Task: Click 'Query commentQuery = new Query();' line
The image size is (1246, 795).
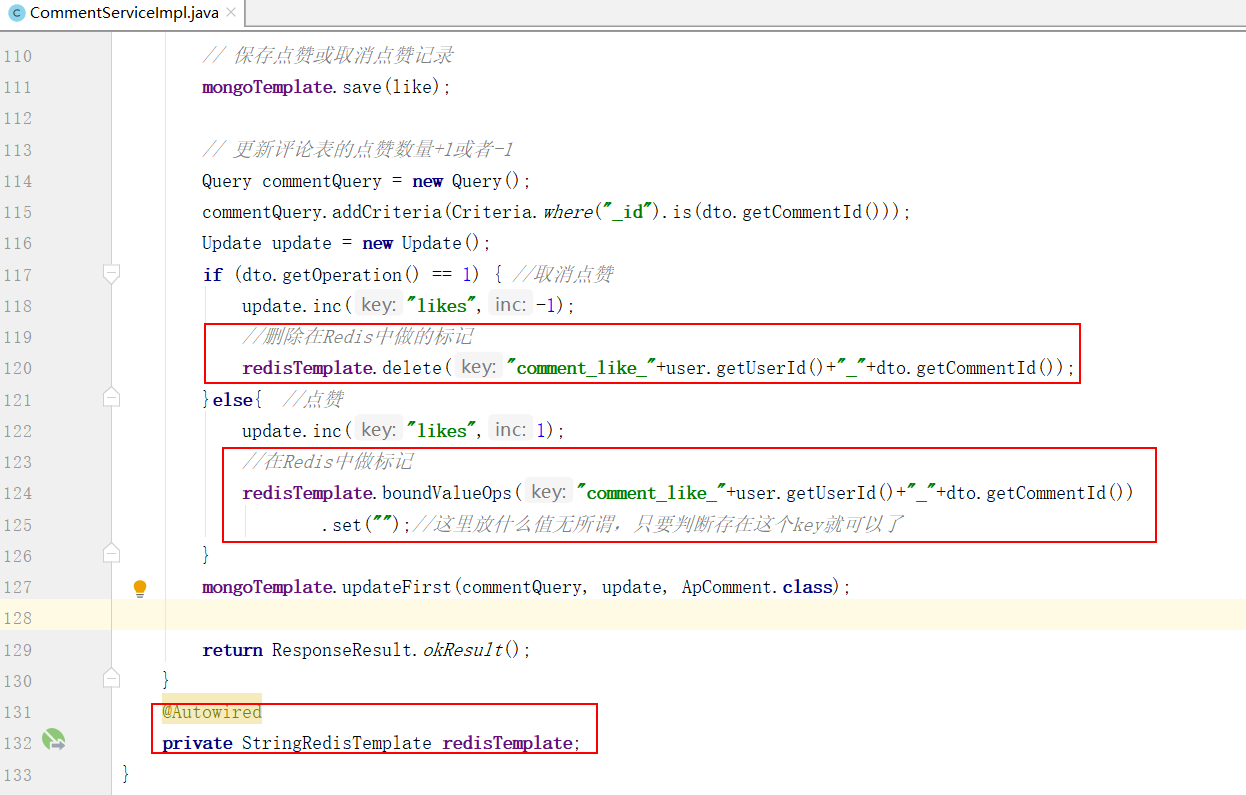Action: coord(366,181)
